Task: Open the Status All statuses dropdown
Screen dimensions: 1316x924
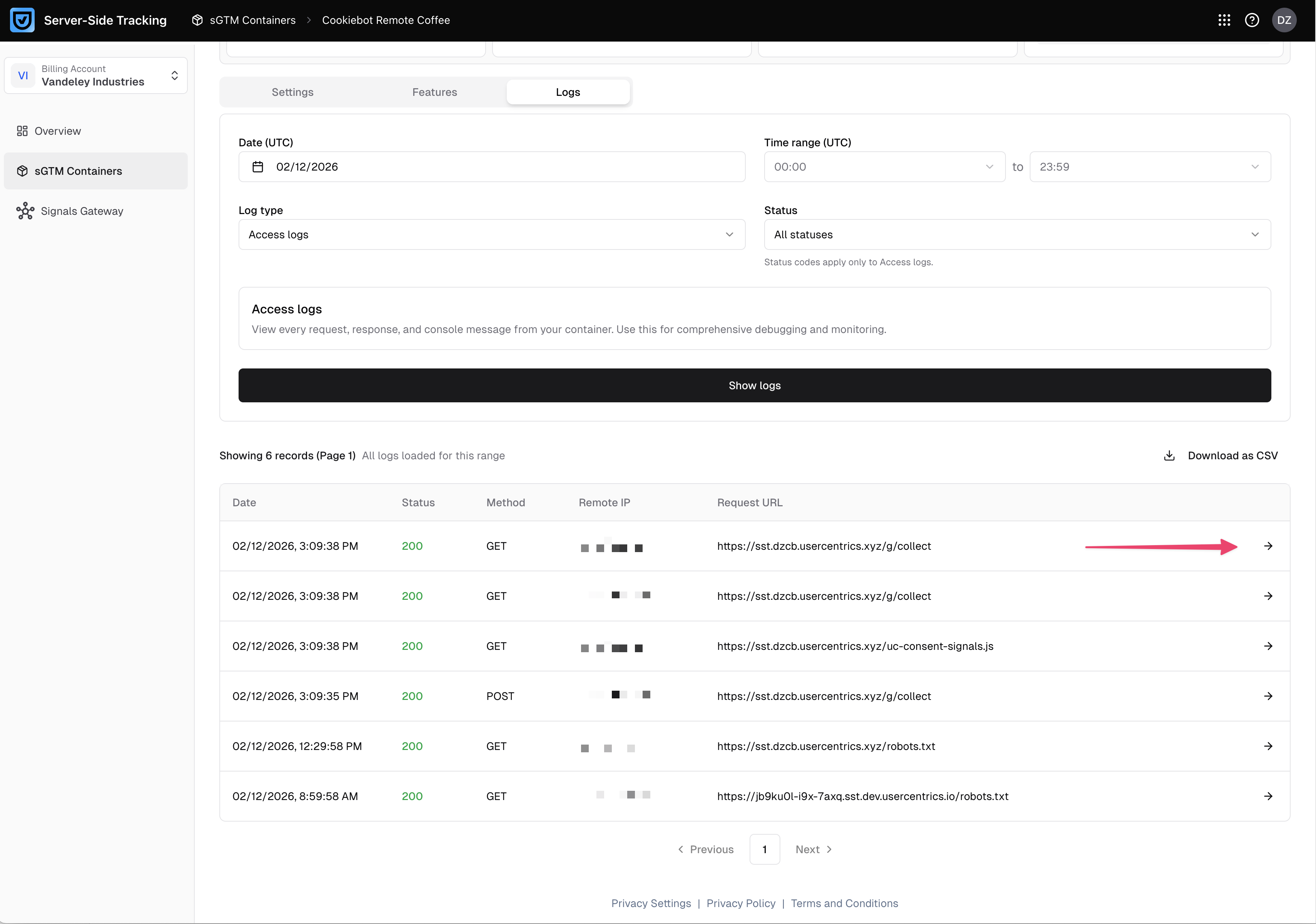Action: (1017, 234)
